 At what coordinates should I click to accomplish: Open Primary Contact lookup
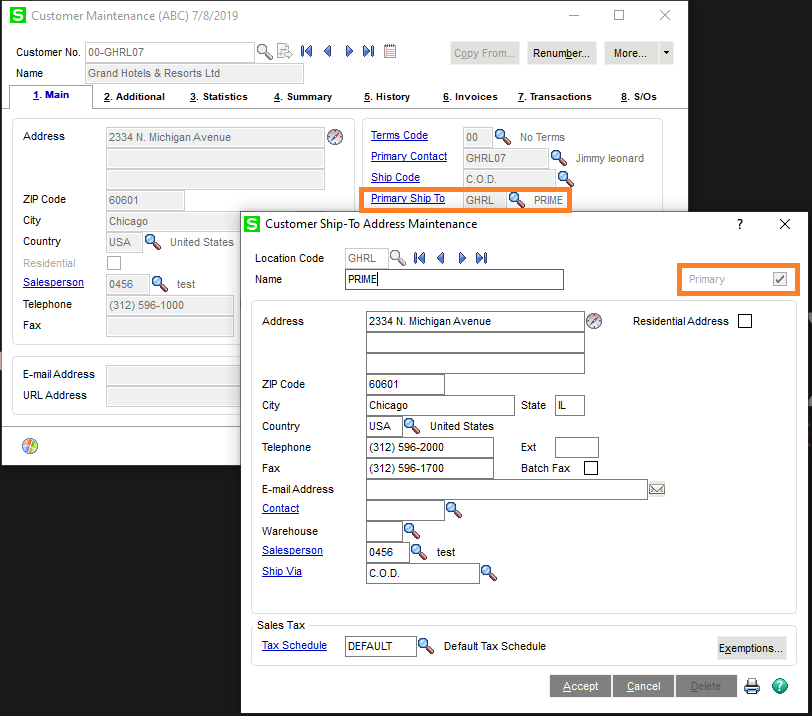[x=559, y=157]
